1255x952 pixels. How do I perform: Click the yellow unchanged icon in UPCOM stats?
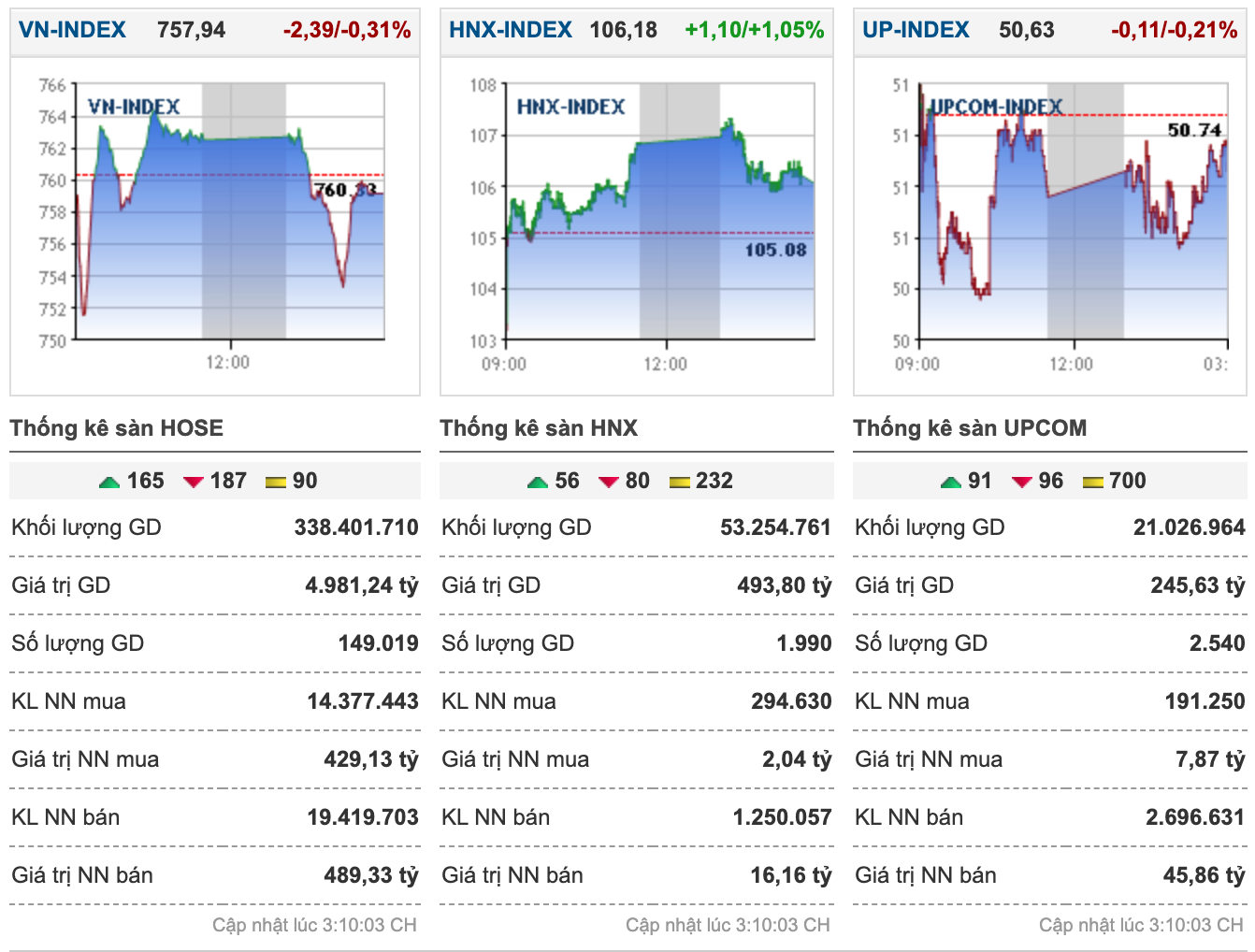tap(1092, 483)
